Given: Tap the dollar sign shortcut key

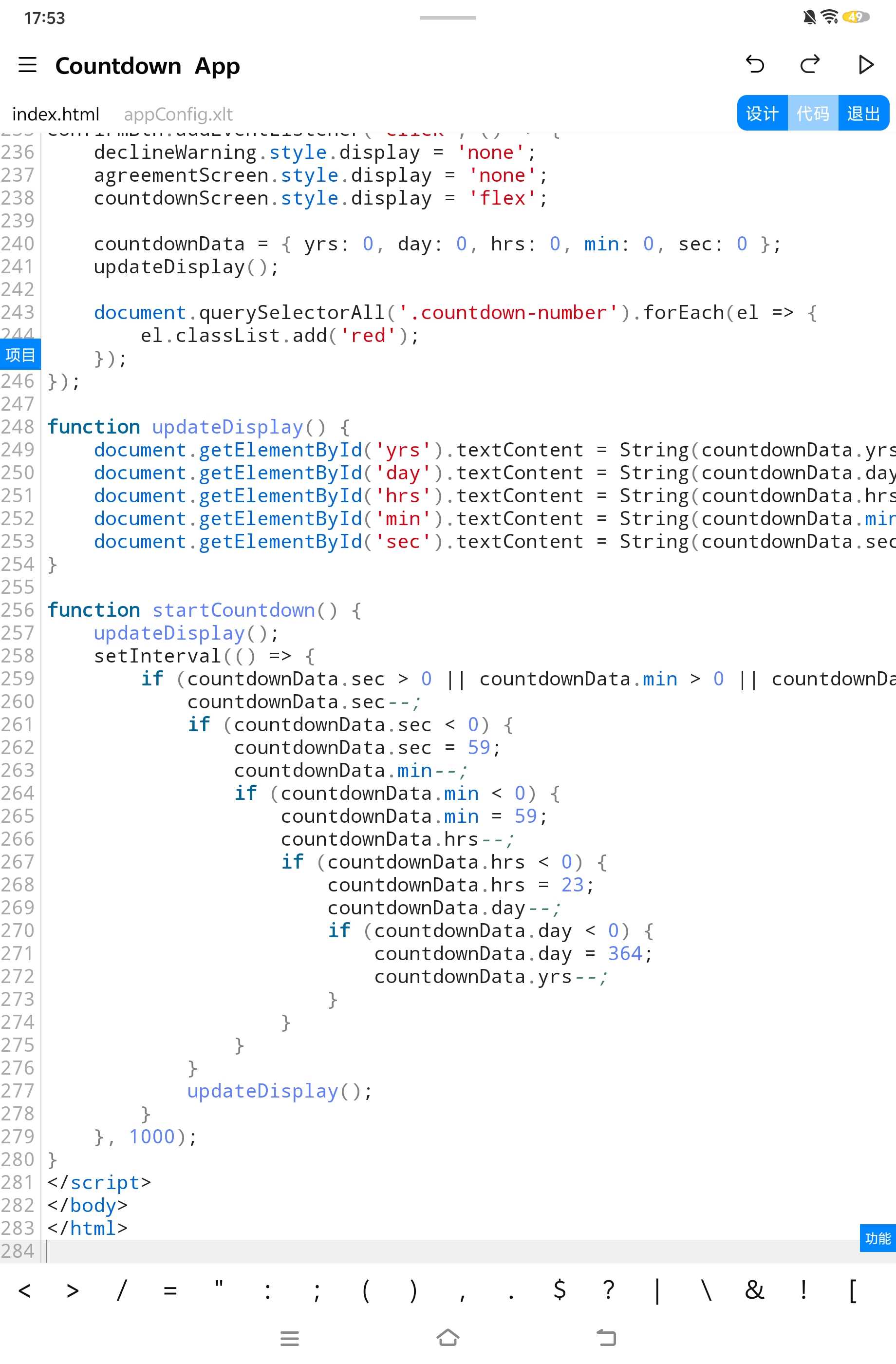Looking at the screenshot, I should (x=560, y=1290).
